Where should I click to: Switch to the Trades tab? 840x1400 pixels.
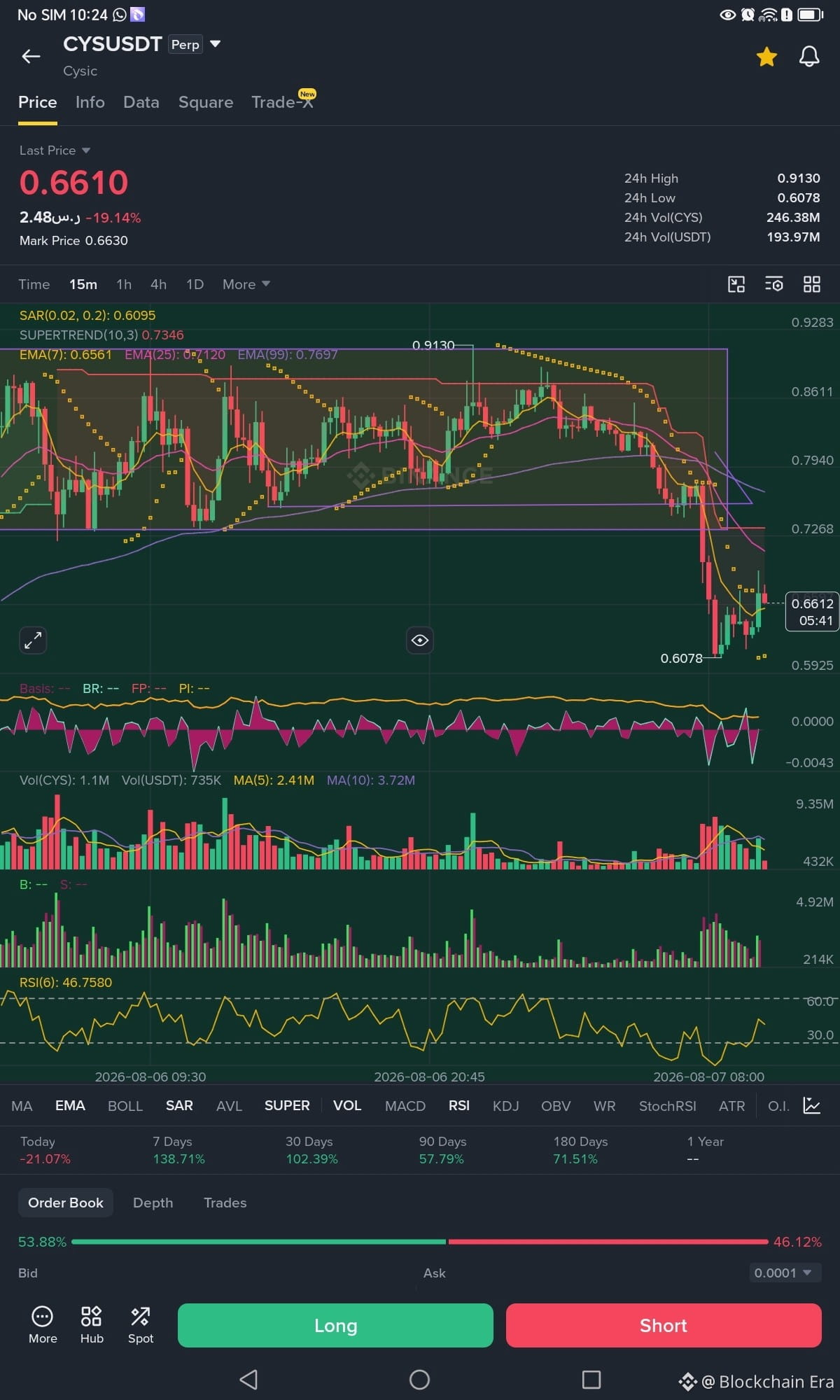click(x=225, y=1203)
